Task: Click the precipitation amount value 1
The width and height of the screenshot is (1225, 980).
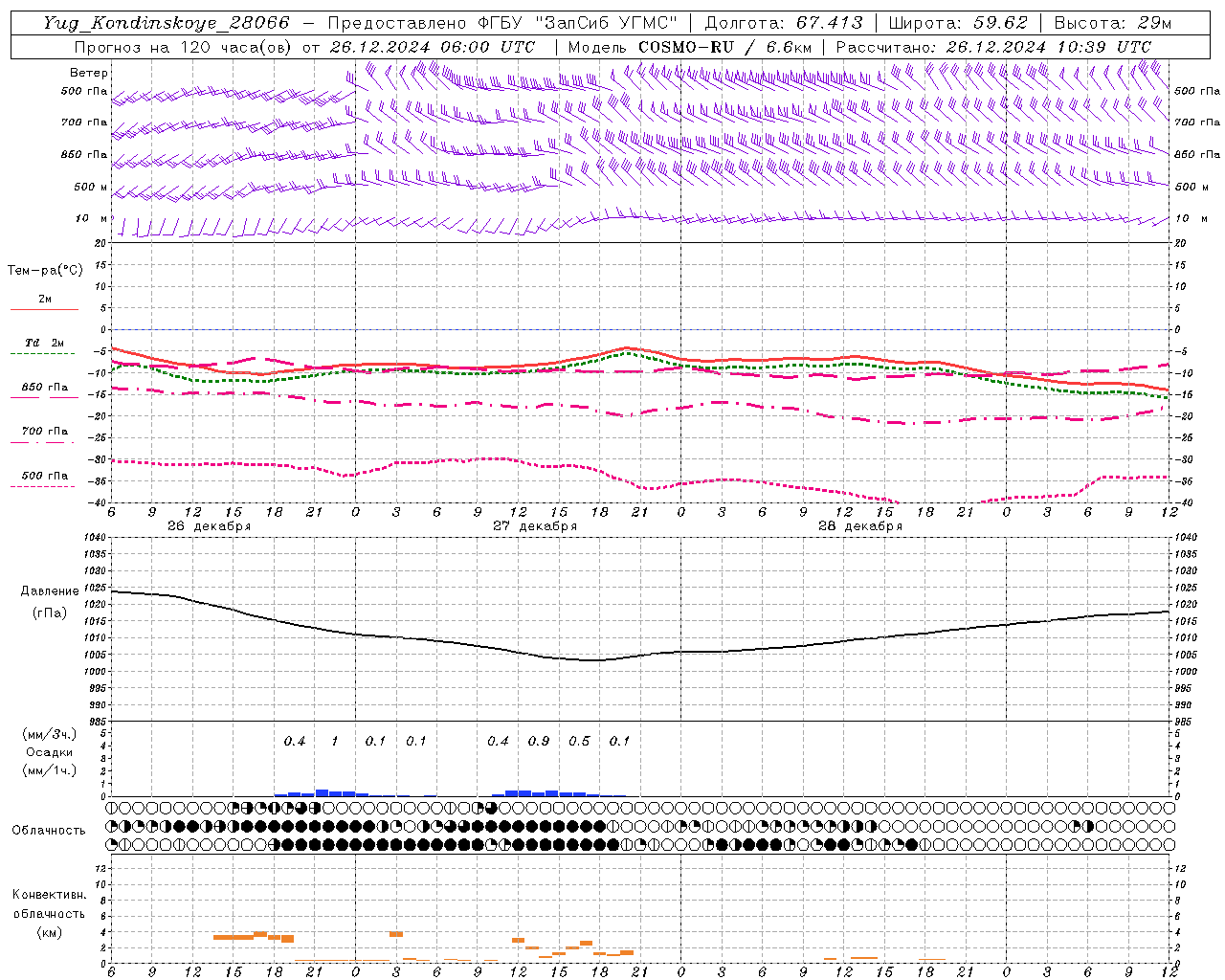Action: (x=335, y=741)
